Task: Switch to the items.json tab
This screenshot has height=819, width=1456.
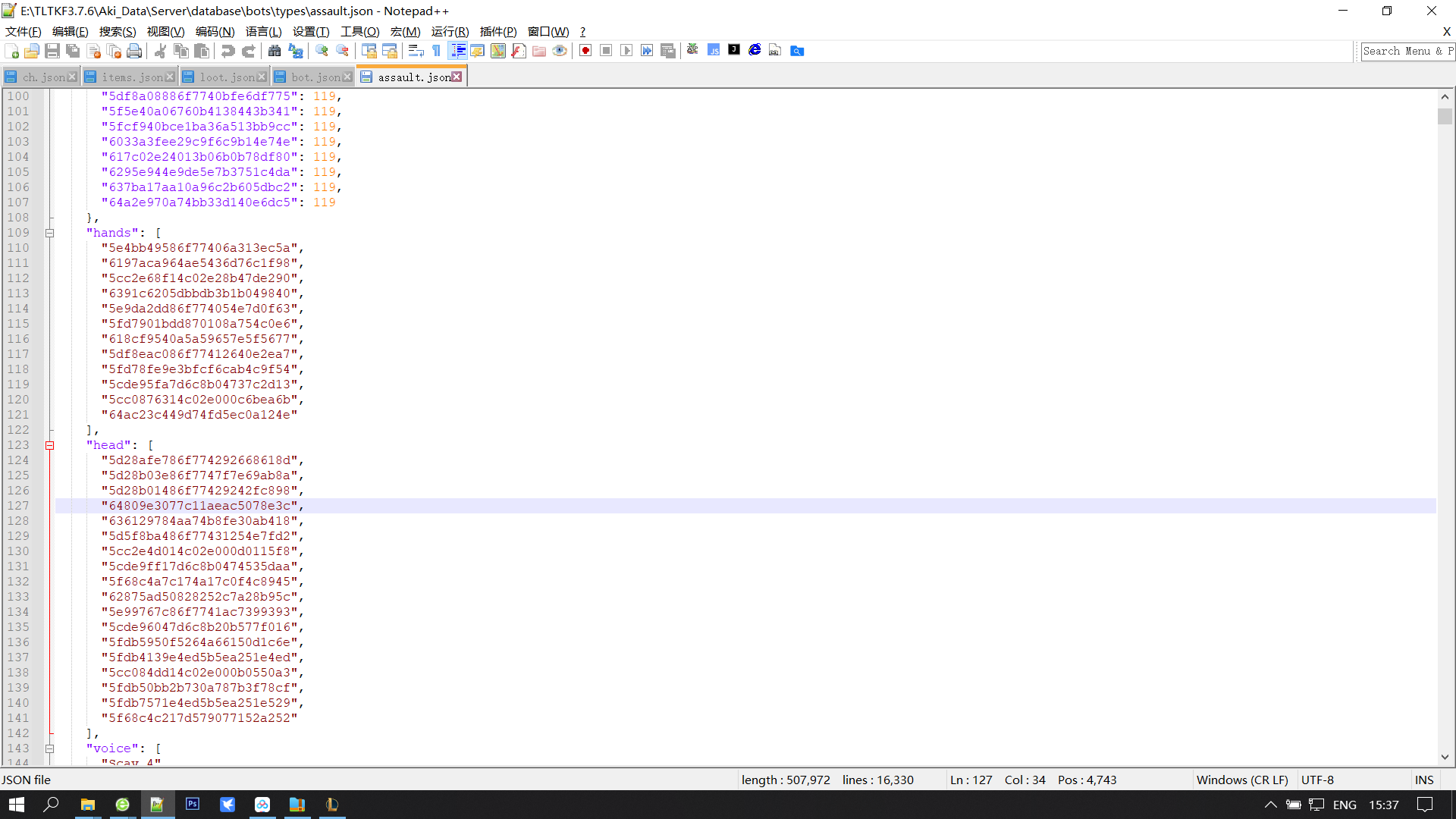Action: 132,77
